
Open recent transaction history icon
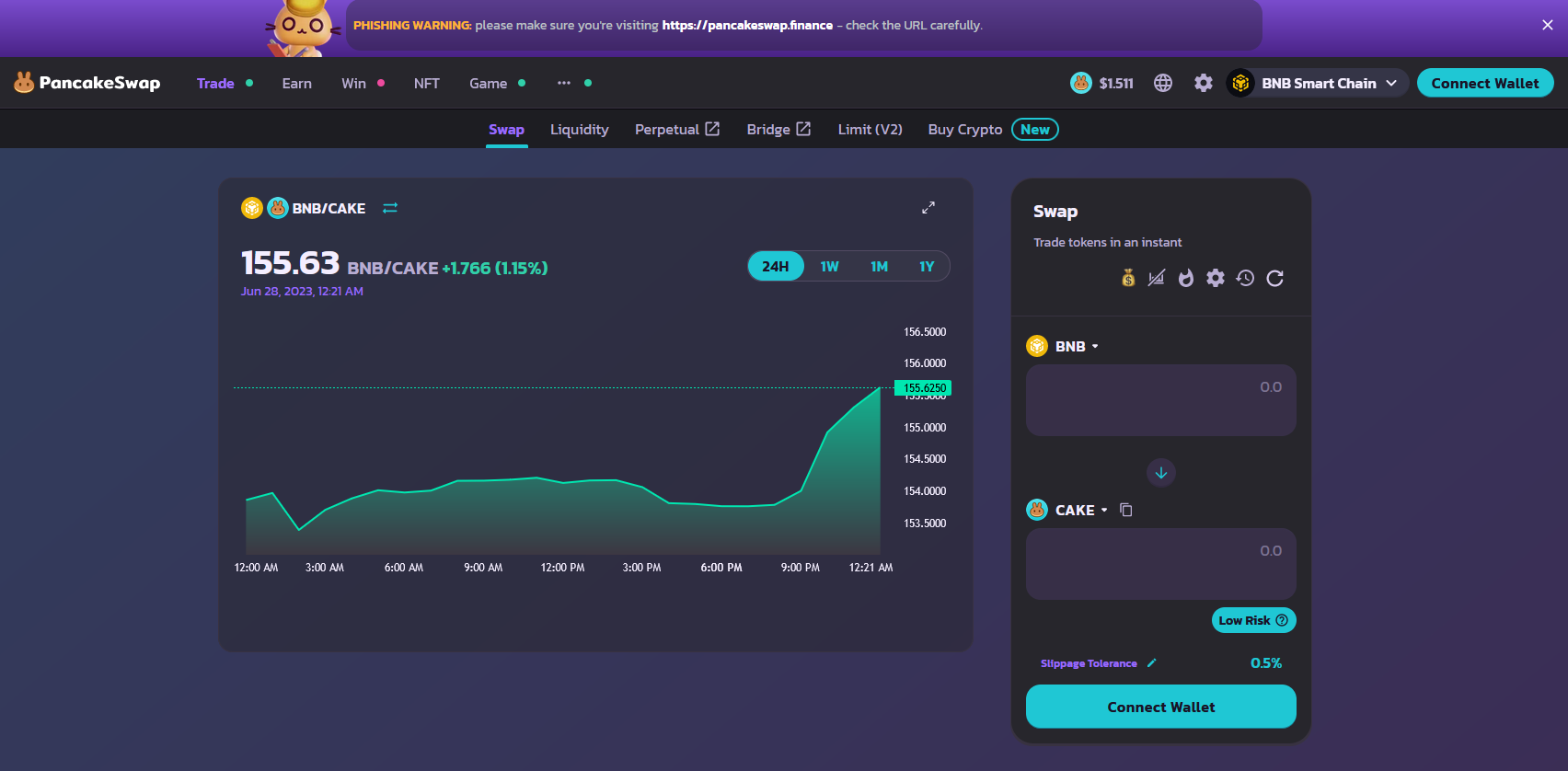point(1245,278)
